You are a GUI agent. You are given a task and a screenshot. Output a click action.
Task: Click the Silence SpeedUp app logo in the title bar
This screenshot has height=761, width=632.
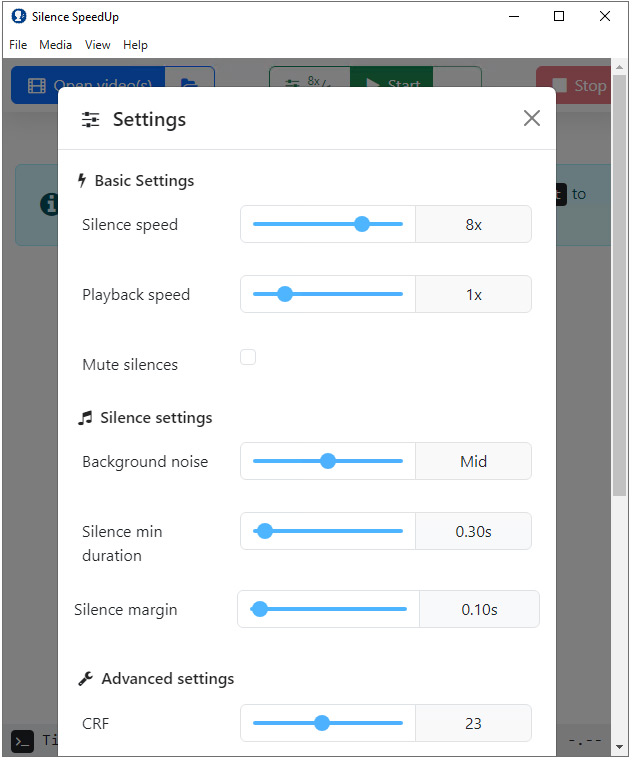(18, 17)
